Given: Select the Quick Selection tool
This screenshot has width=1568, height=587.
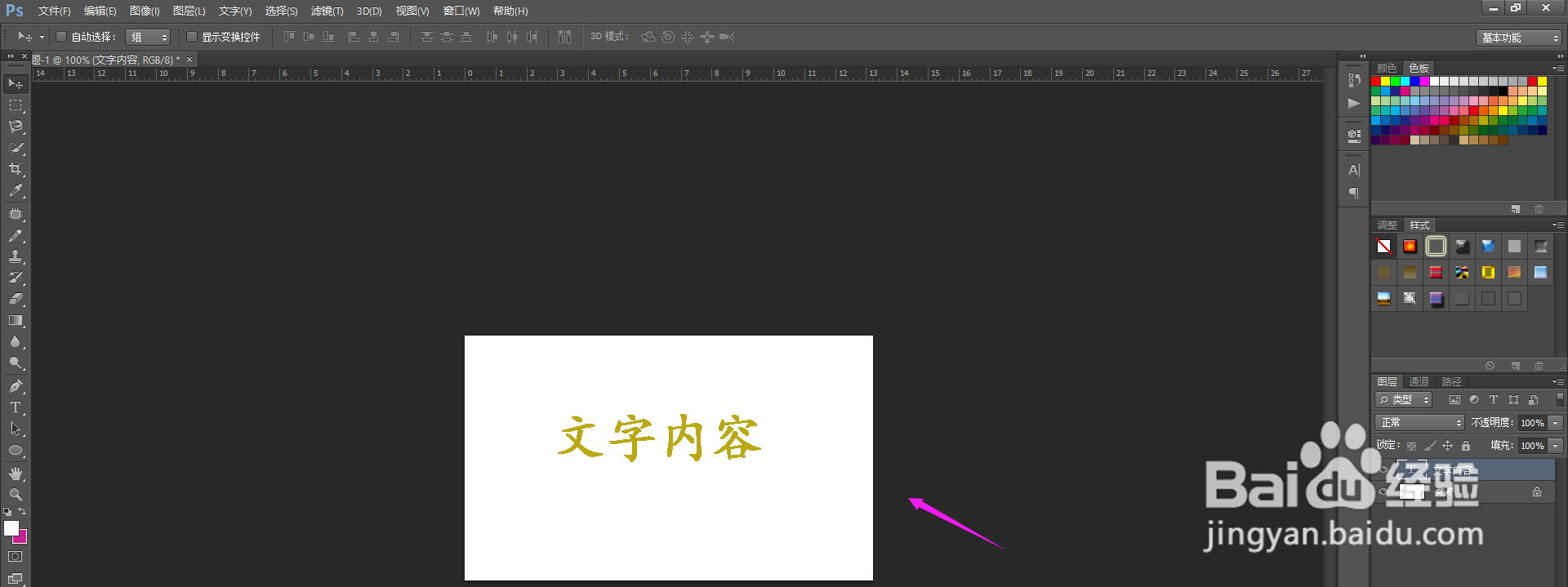Looking at the screenshot, I should click(x=16, y=148).
